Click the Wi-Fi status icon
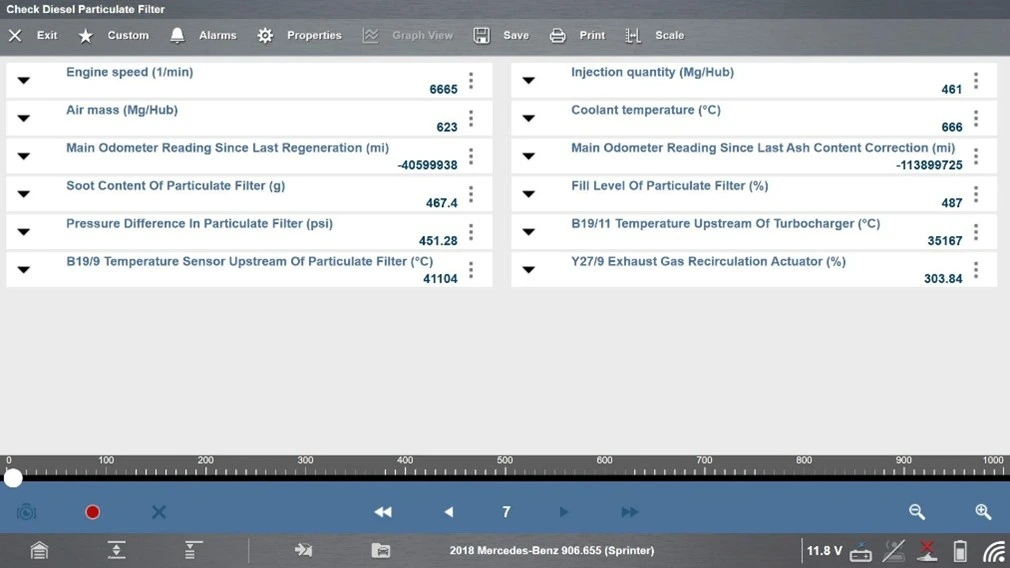The height and width of the screenshot is (568, 1010). pos(993,550)
